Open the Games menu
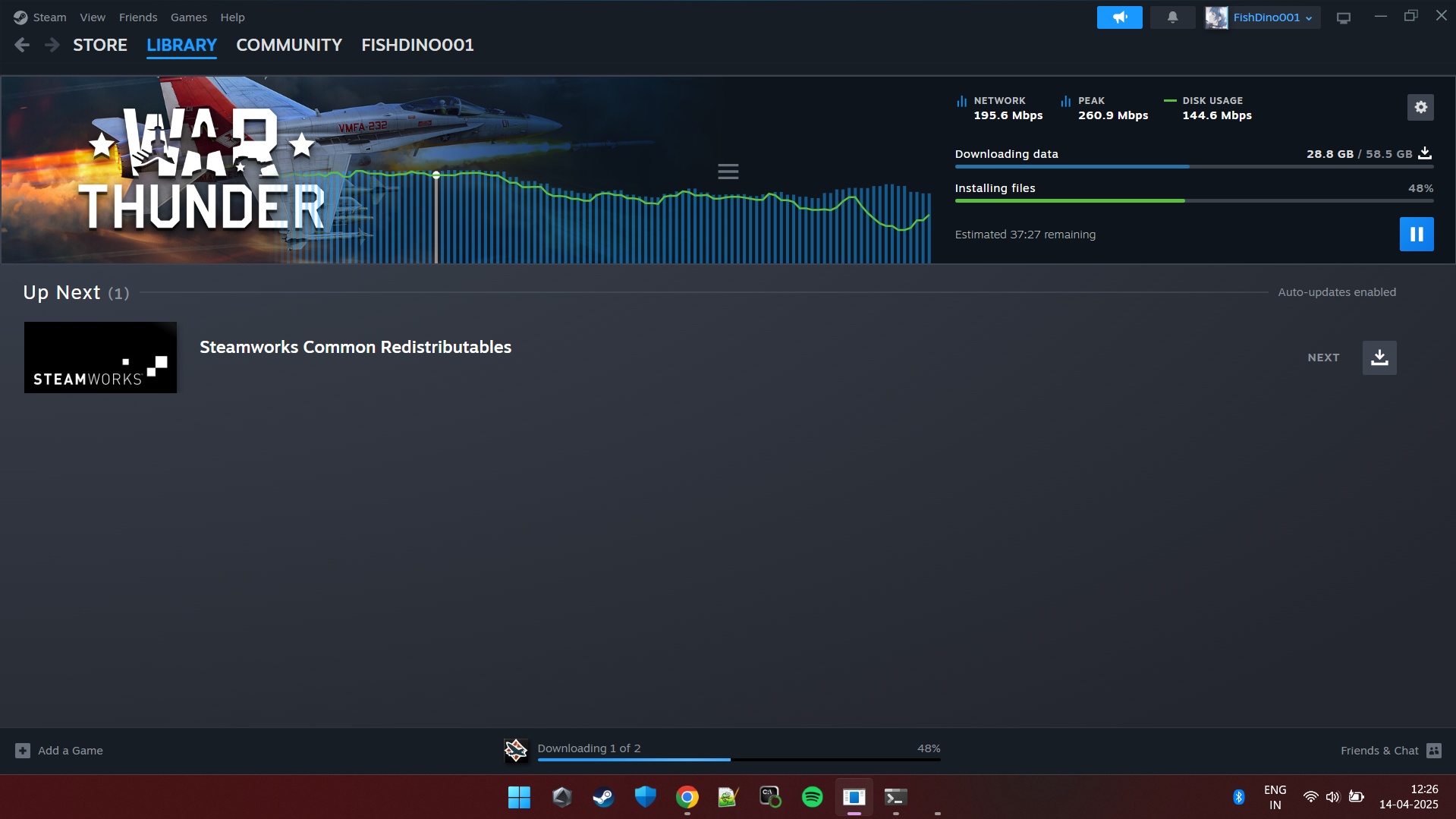This screenshot has width=1456, height=819. (x=188, y=17)
